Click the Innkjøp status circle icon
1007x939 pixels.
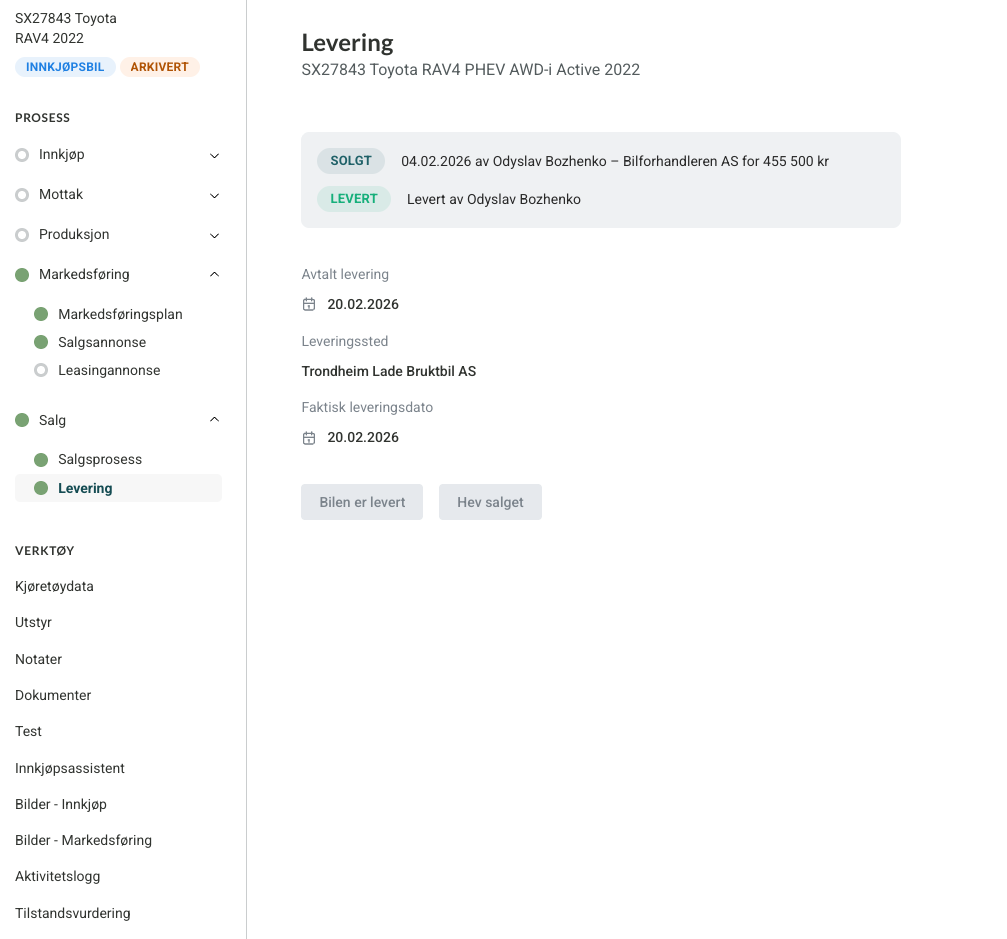tap(22, 155)
